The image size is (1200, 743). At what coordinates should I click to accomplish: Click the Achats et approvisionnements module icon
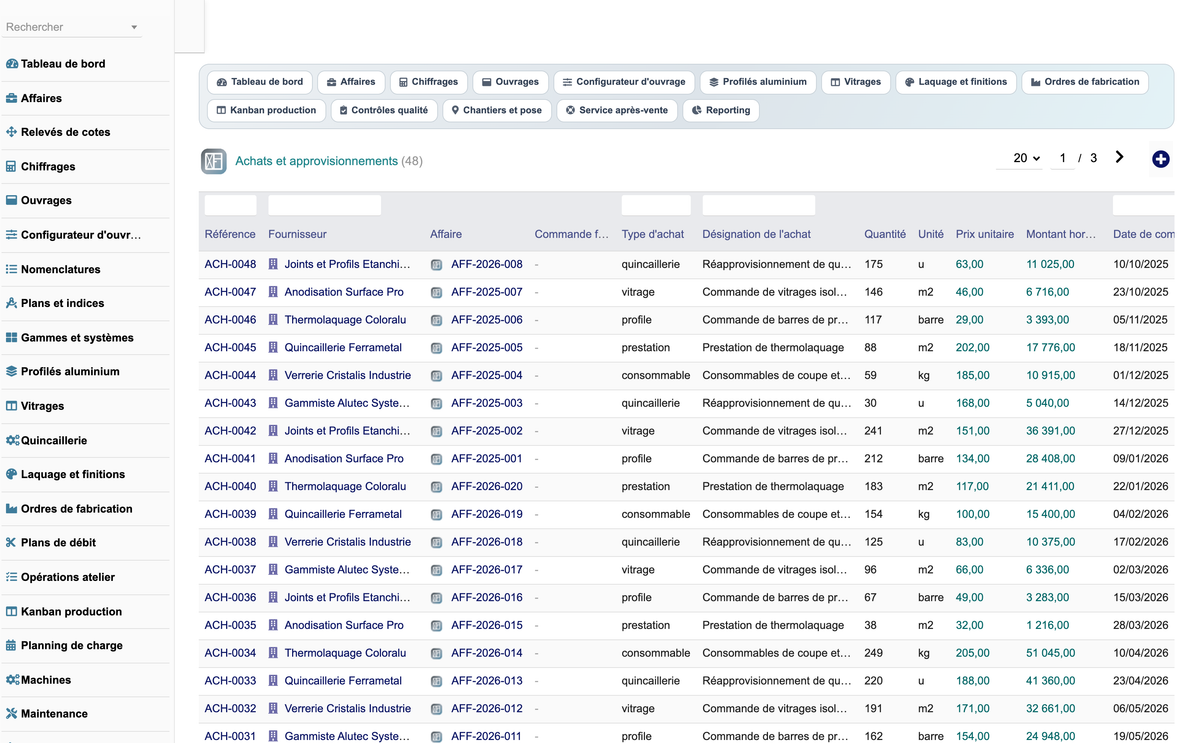tap(213, 161)
